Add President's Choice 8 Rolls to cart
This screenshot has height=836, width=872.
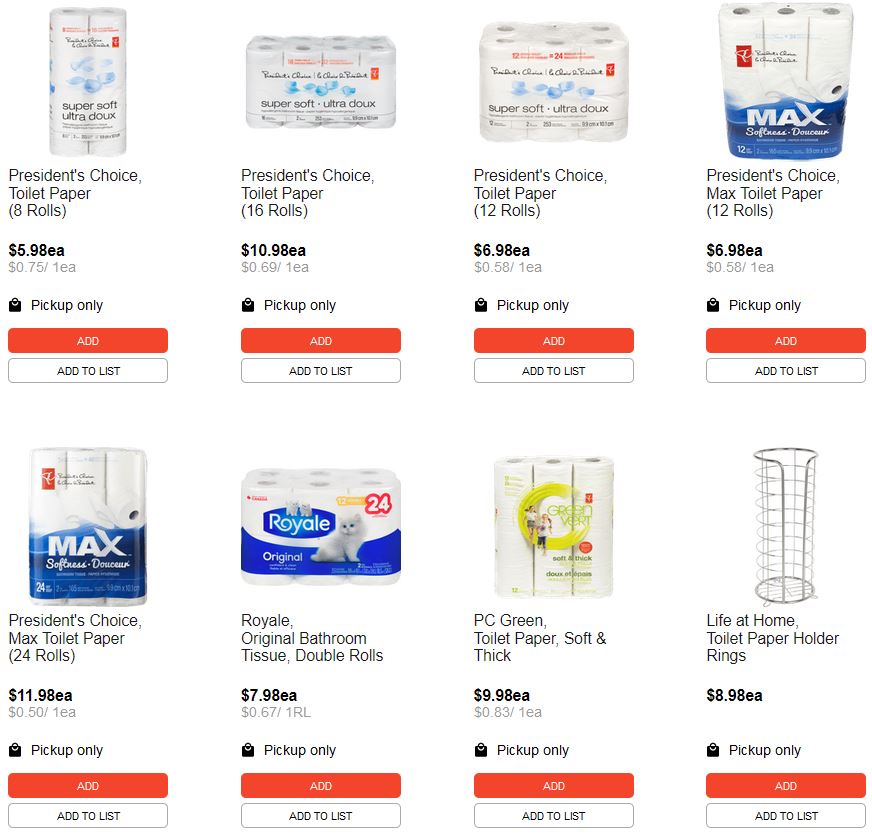click(x=88, y=340)
